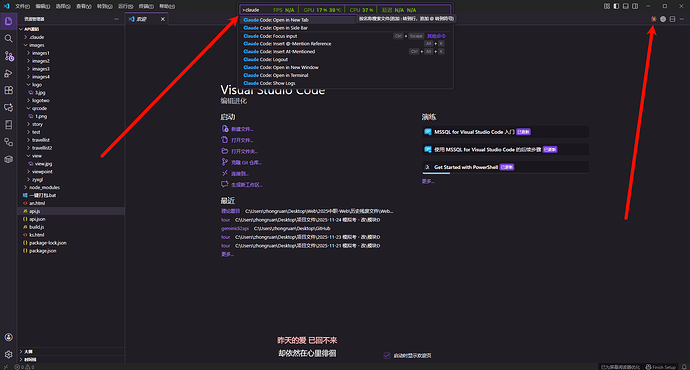Viewport: 690px width, 370px height.
Task: Click the command palette input field
Action: [345, 10]
